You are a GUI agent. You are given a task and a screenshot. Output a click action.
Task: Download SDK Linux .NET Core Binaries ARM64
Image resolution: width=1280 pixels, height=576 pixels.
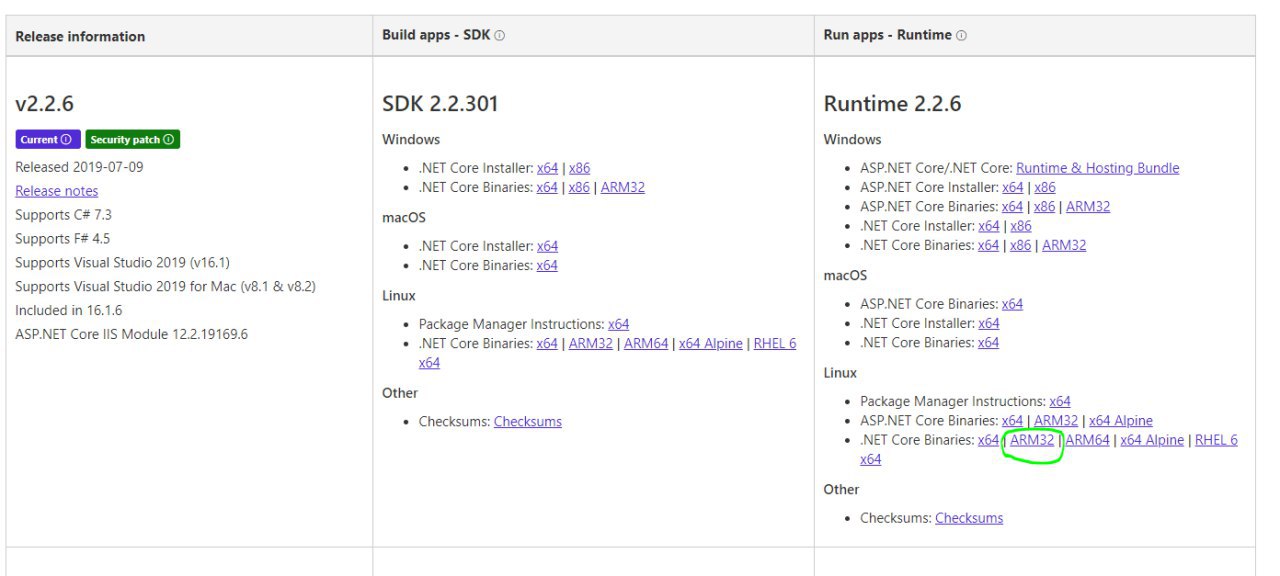pyautogui.click(x=646, y=343)
